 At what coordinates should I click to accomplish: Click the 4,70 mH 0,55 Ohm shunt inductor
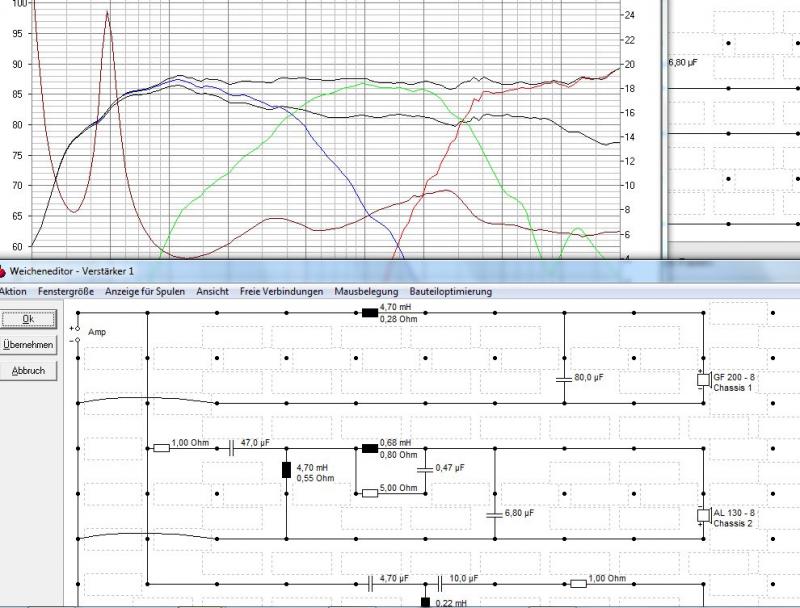286,470
